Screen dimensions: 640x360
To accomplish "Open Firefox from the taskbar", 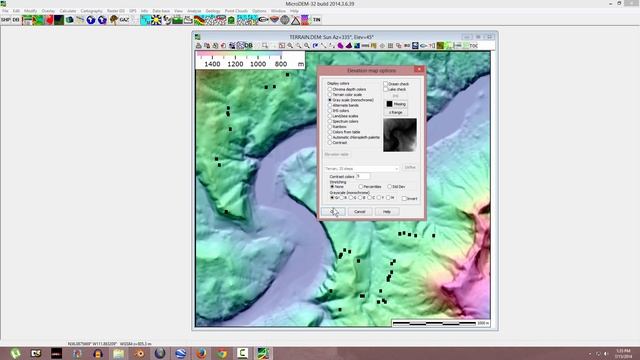I will click(201, 353).
